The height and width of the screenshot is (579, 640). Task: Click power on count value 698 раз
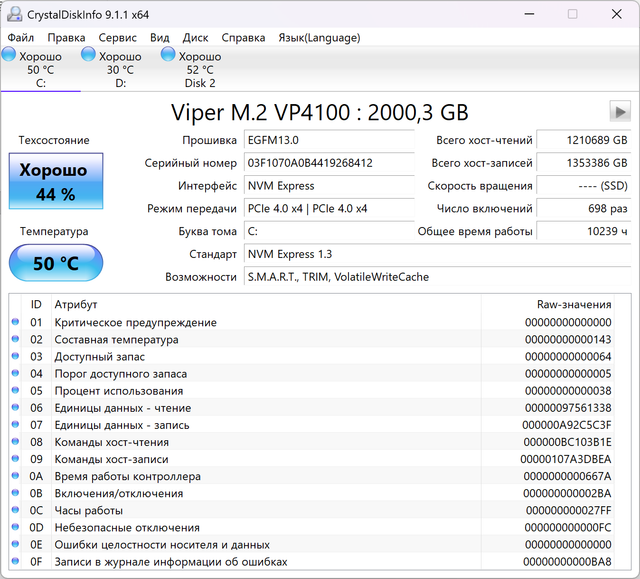(584, 209)
